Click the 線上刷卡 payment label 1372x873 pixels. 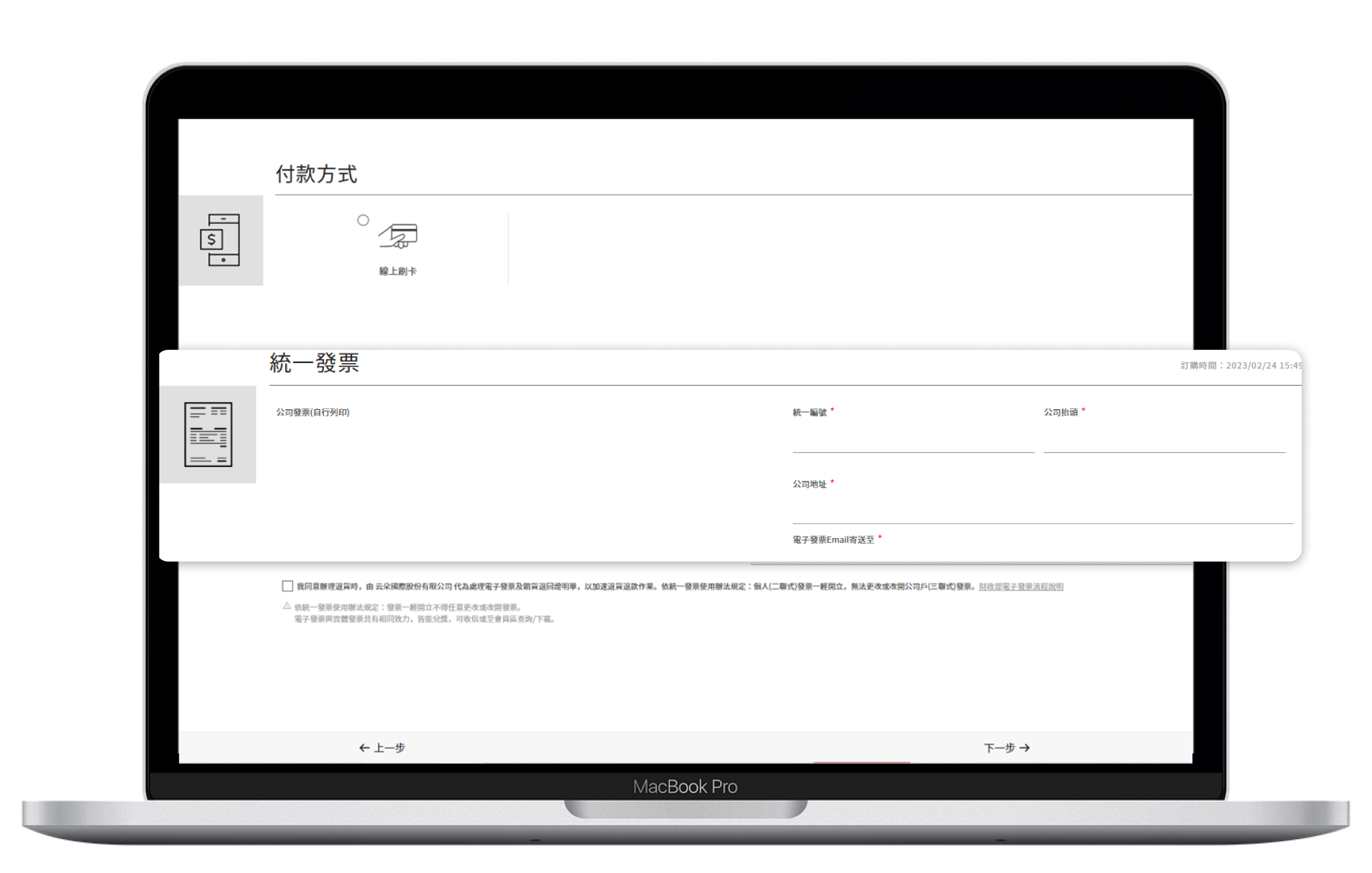click(x=397, y=271)
